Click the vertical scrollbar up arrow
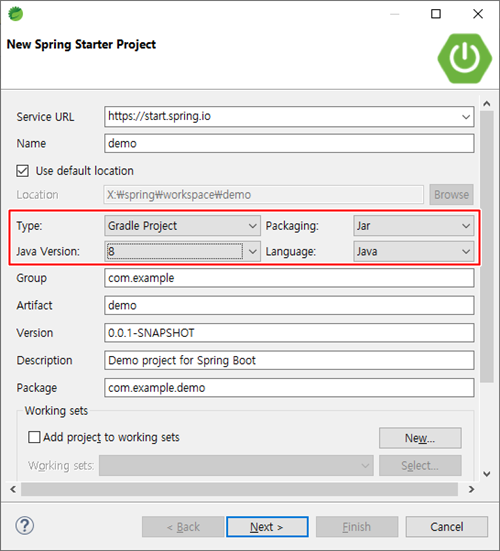The height and width of the screenshot is (551, 500). [487, 104]
